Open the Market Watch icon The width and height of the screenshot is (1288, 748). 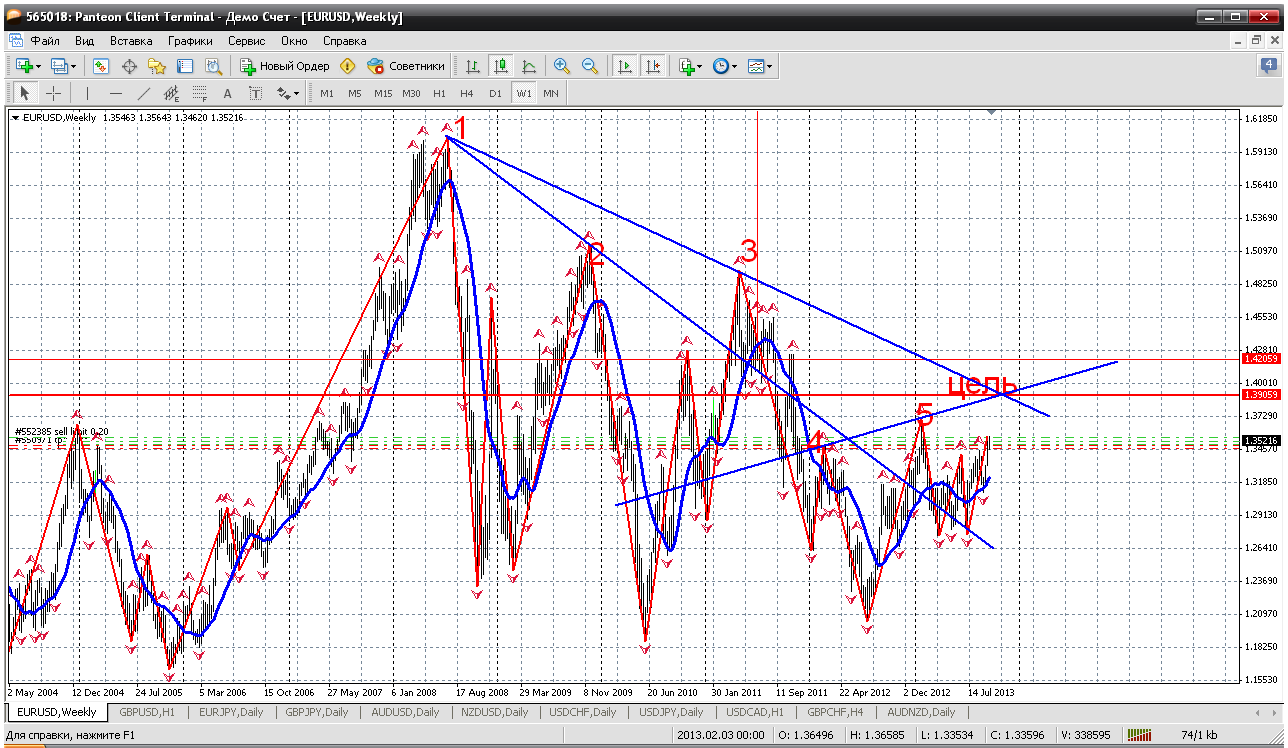101,66
